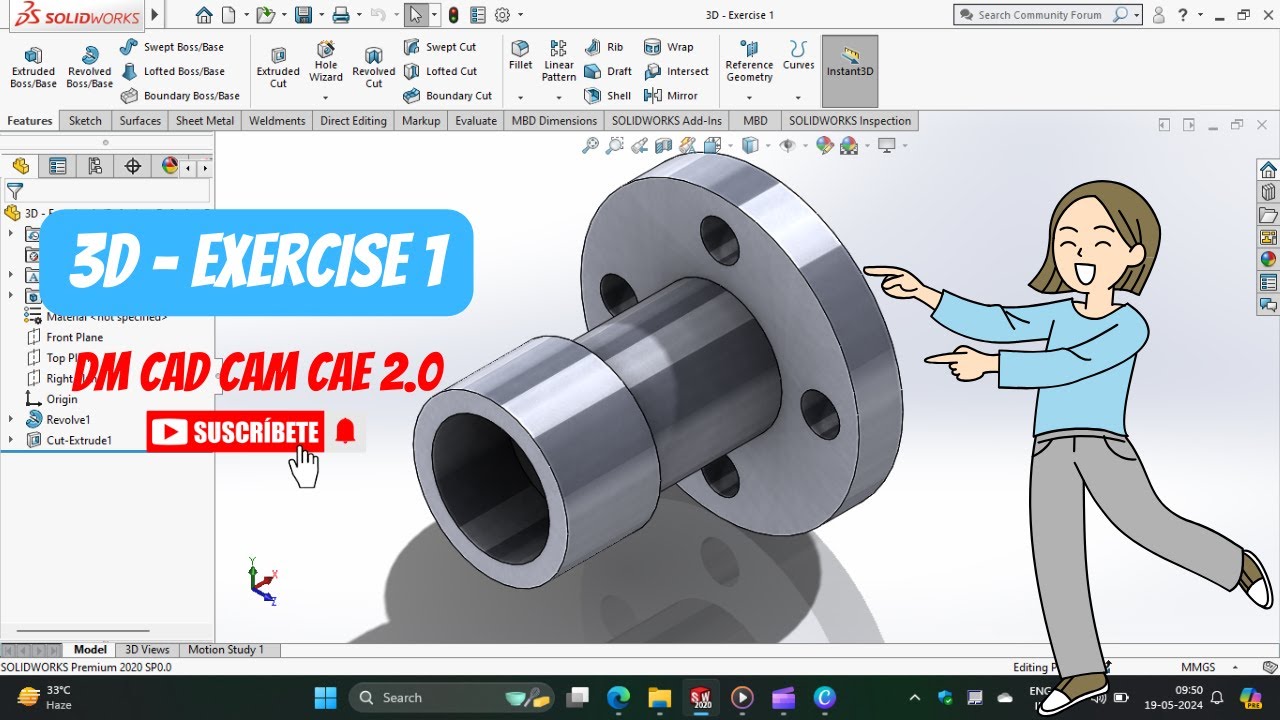This screenshot has height=720, width=1280.
Task: Toggle the Instant3D mode
Action: pyautogui.click(x=850, y=71)
